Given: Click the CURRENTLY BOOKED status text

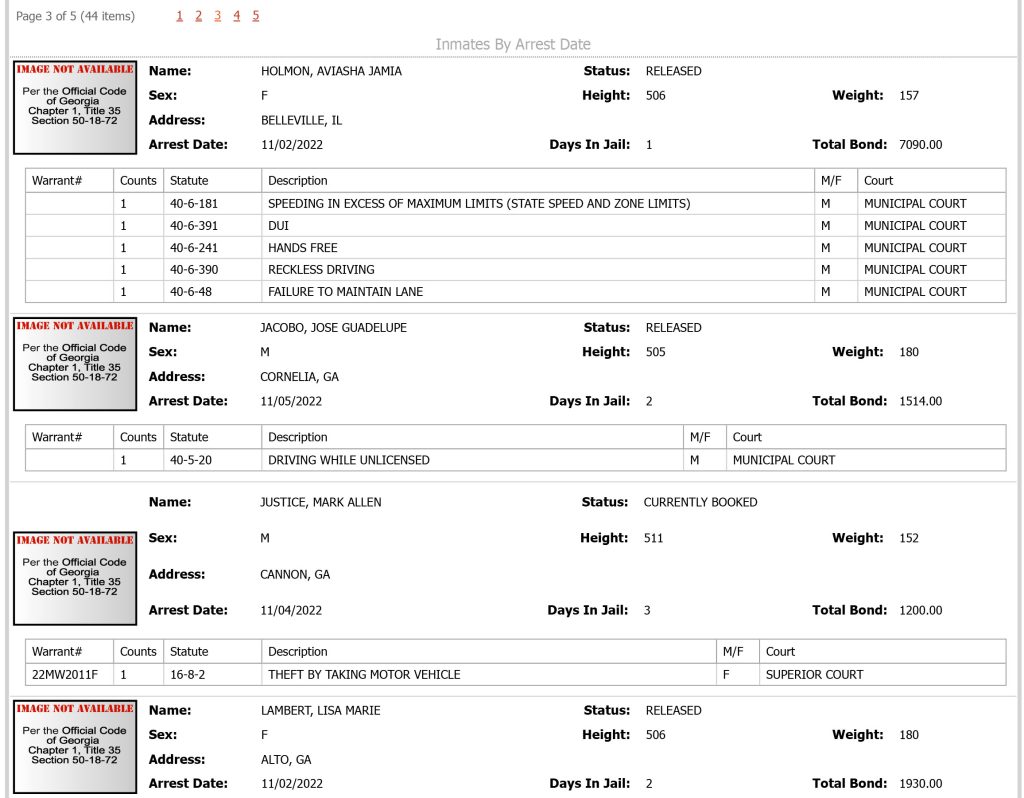Looking at the screenshot, I should tap(700, 502).
